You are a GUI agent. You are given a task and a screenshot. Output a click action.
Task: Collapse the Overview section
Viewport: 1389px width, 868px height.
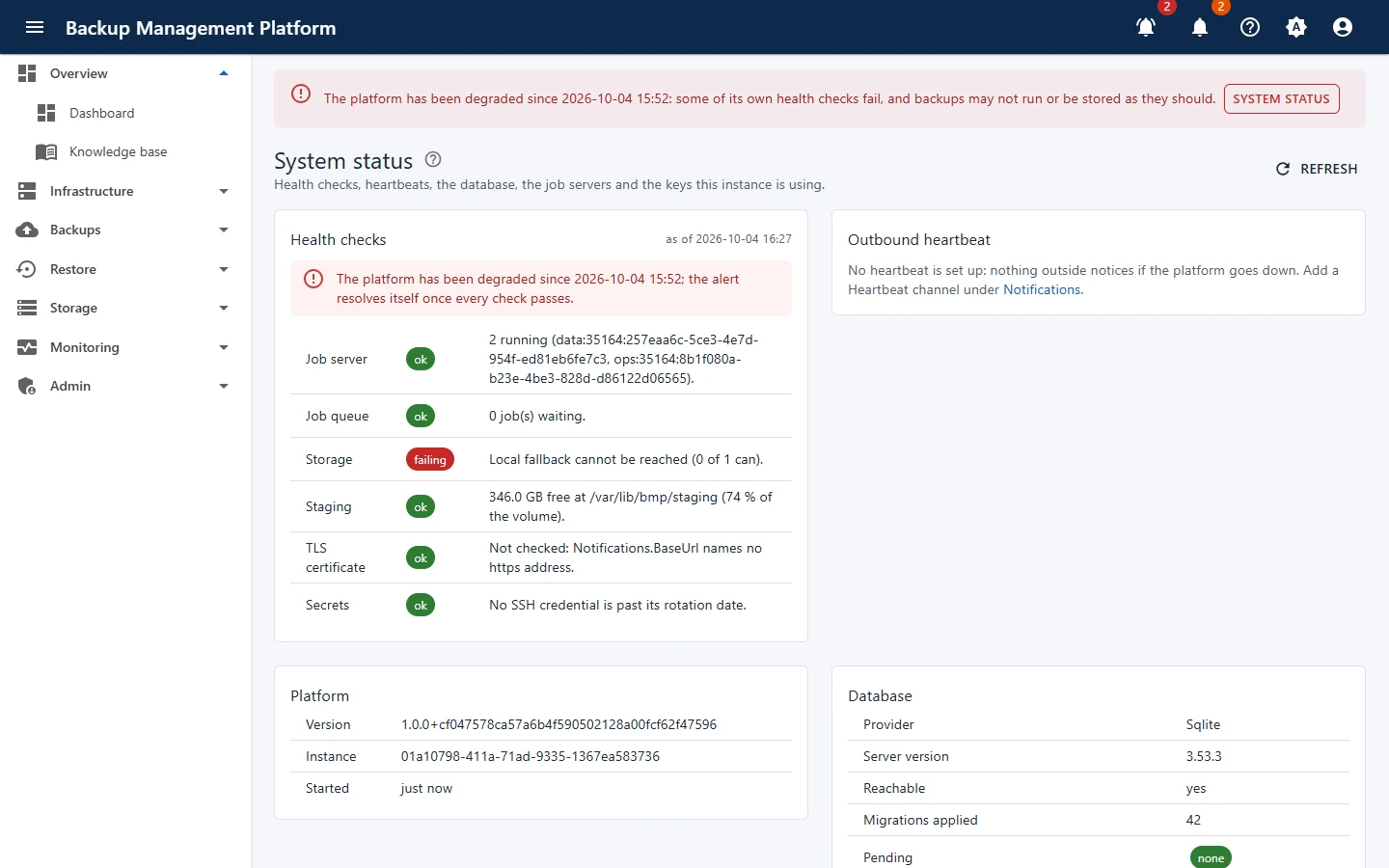(x=224, y=73)
